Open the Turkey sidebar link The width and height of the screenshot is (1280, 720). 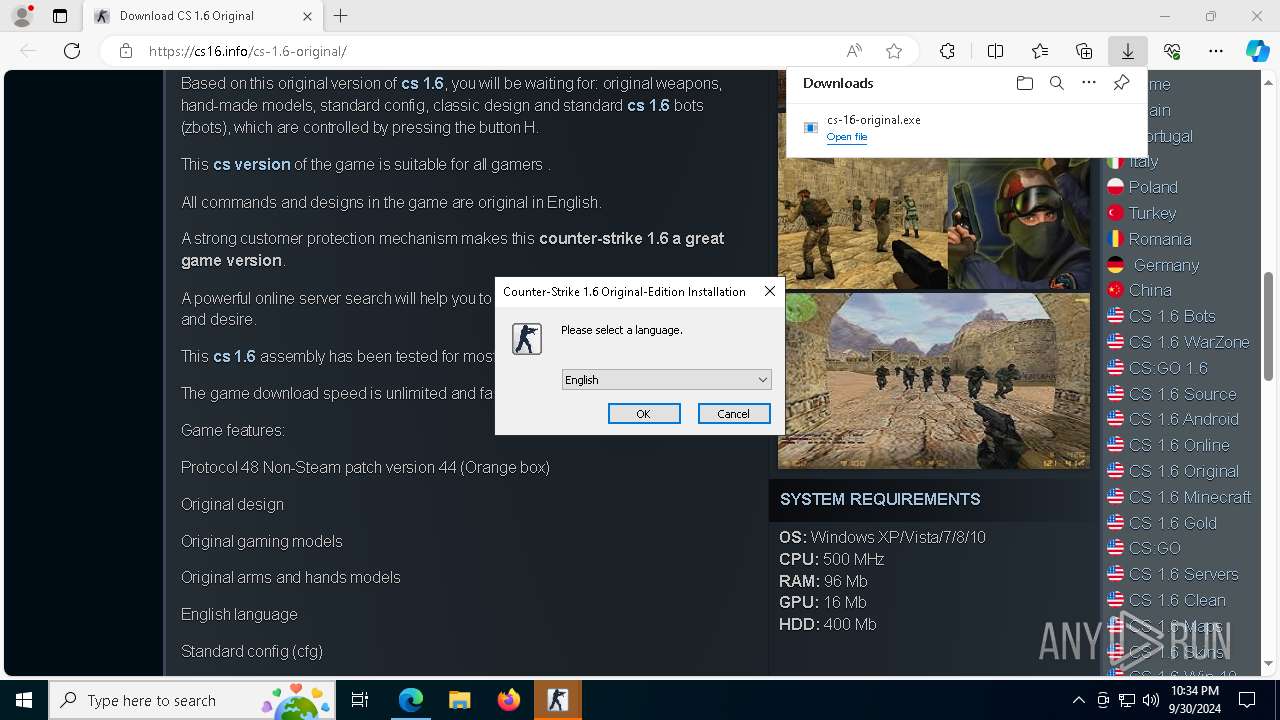coord(1152,213)
